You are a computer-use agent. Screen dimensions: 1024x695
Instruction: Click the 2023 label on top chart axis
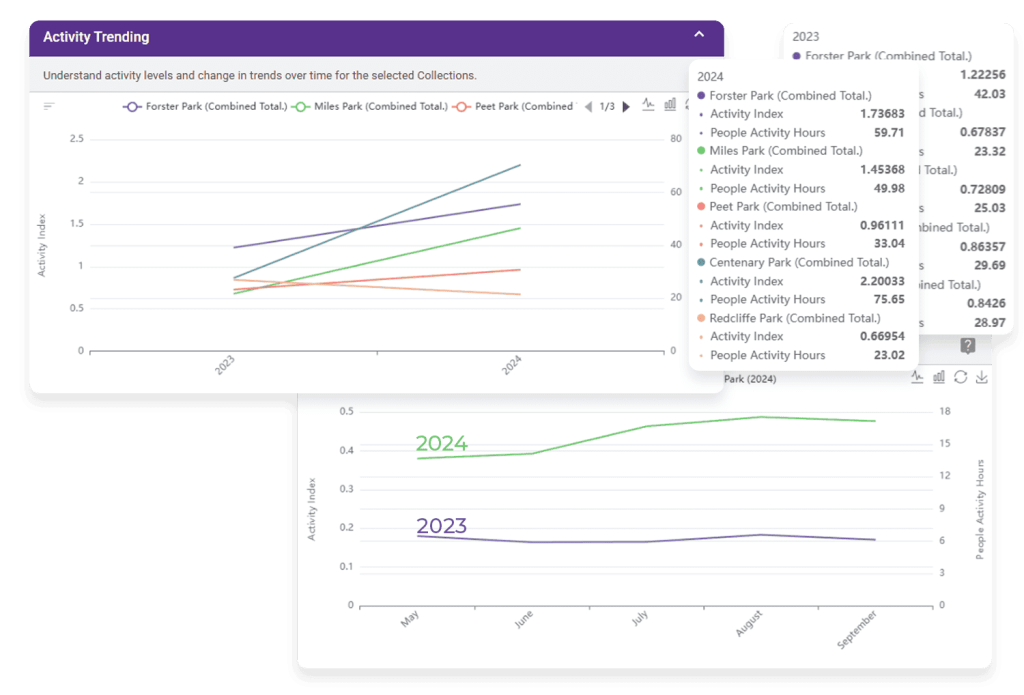225,367
